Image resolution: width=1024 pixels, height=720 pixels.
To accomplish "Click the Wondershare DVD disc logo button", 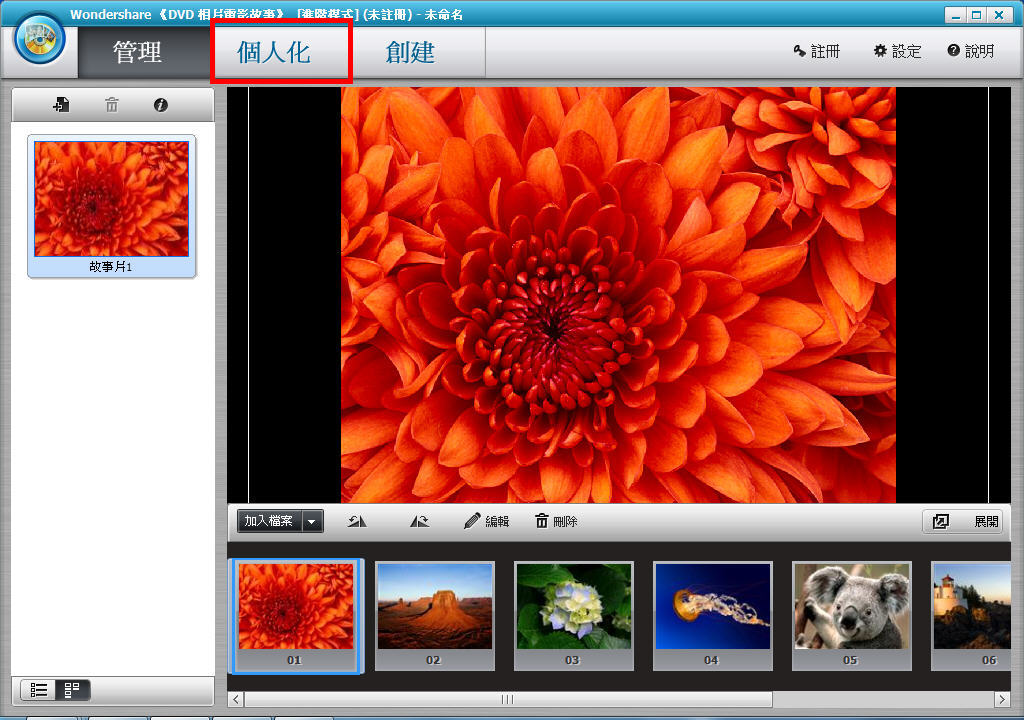I will coord(40,40).
